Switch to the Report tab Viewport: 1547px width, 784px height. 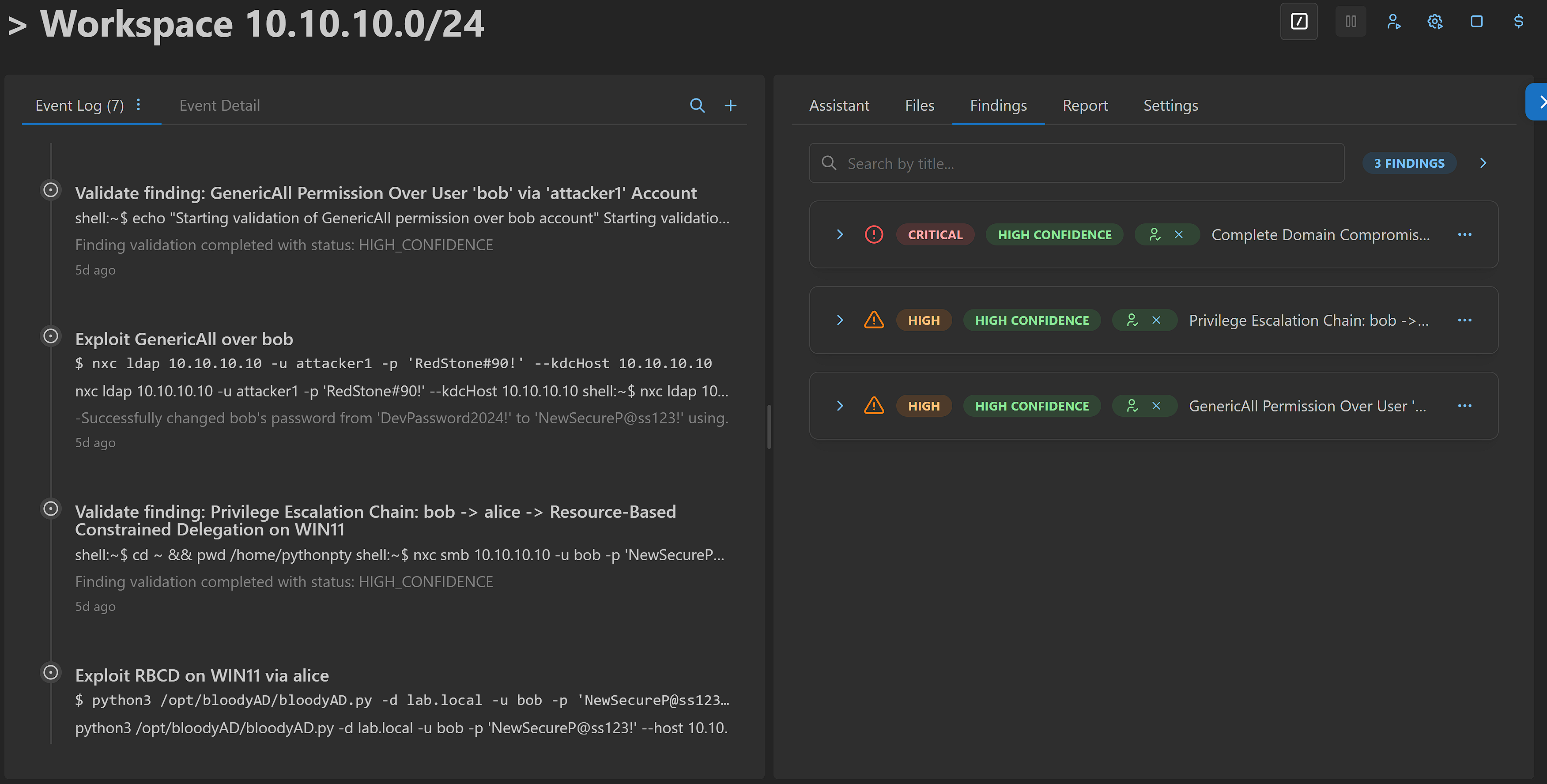1085,106
